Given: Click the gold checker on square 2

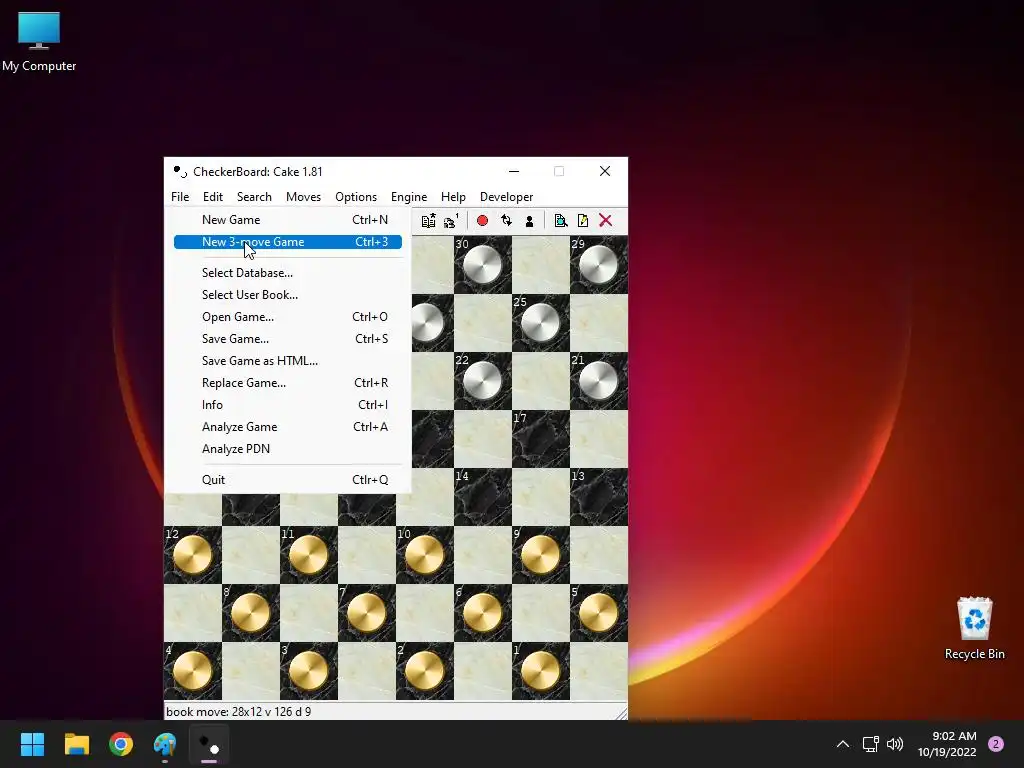Looking at the screenshot, I should [424, 671].
